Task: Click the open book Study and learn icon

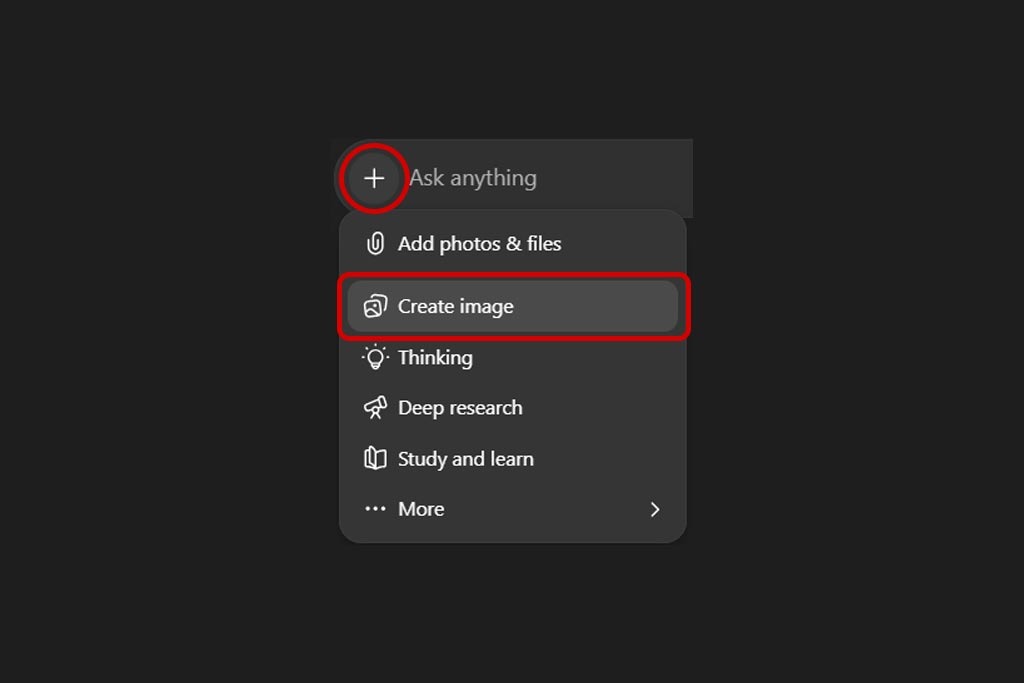Action: point(375,459)
